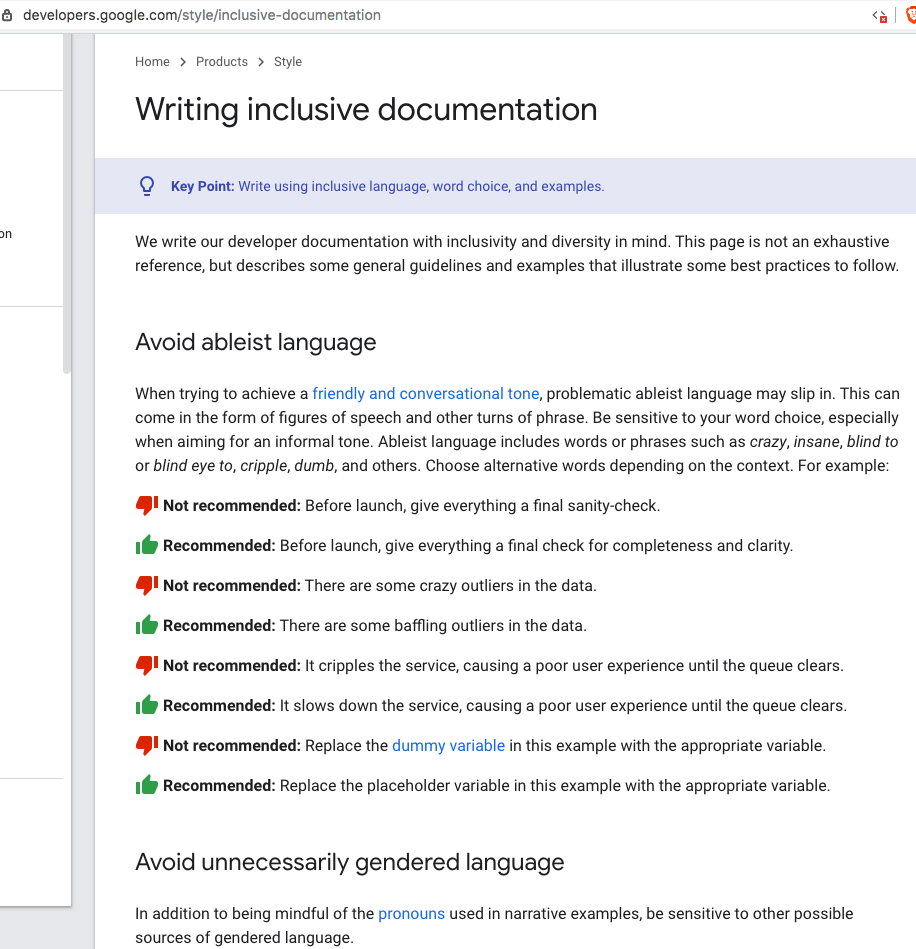Open the dummy variable link
The height and width of the screenshot is (949, 916).
(x=448, y=745)
